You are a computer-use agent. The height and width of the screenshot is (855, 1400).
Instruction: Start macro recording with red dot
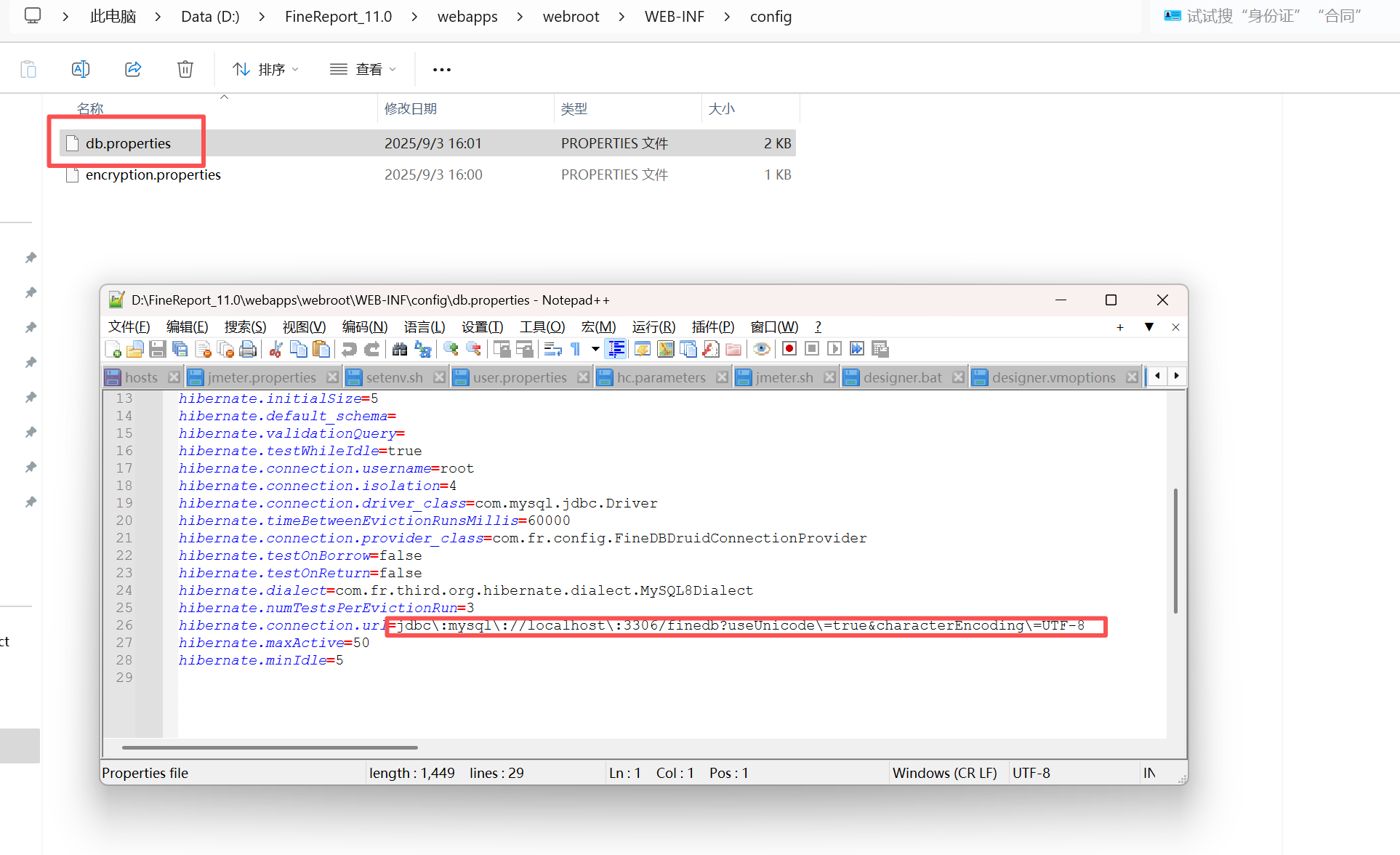[x=789, y=349]
